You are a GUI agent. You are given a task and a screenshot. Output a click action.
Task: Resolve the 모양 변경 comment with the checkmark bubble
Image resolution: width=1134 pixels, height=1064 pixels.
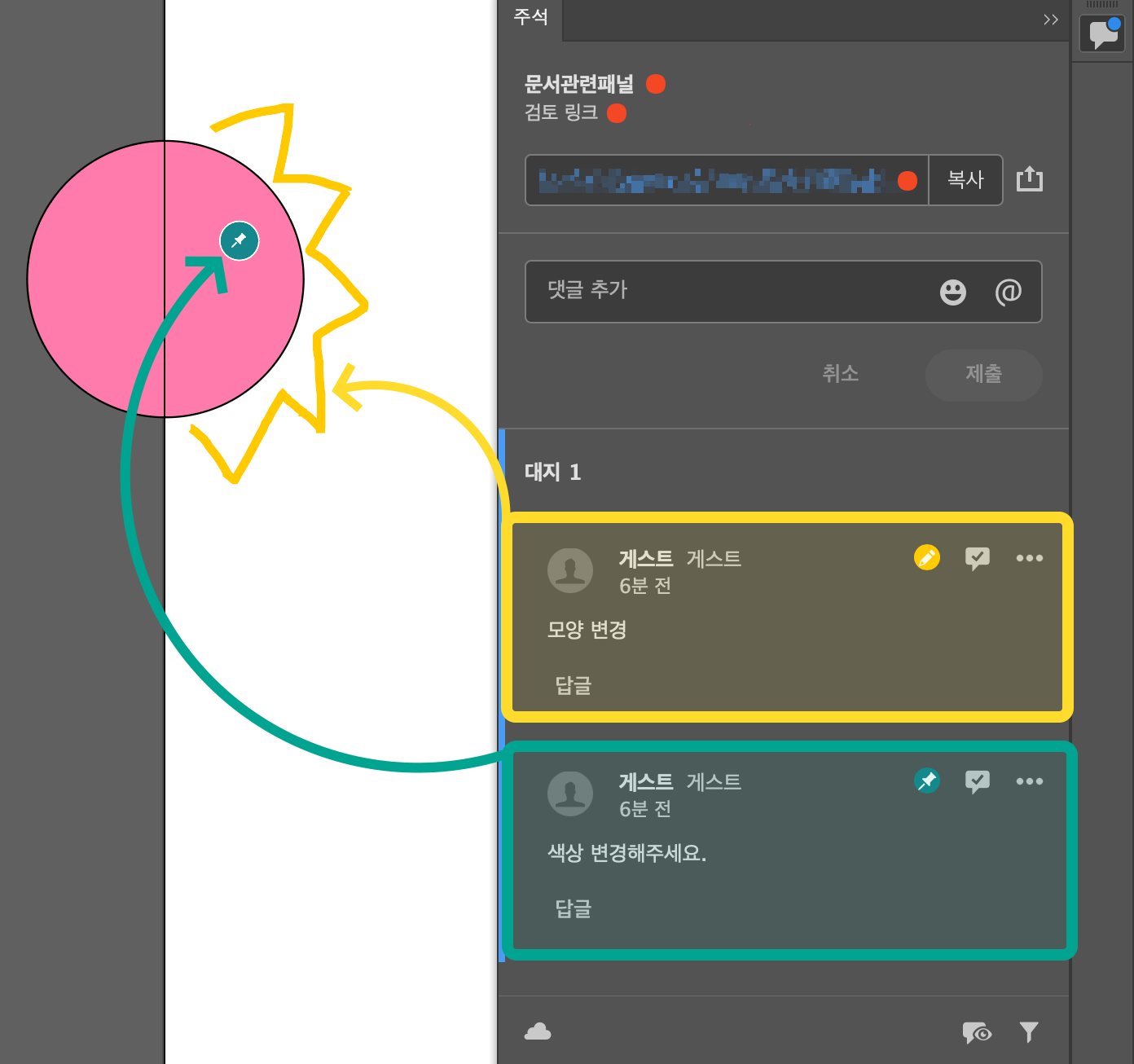[x=978, y=557]
